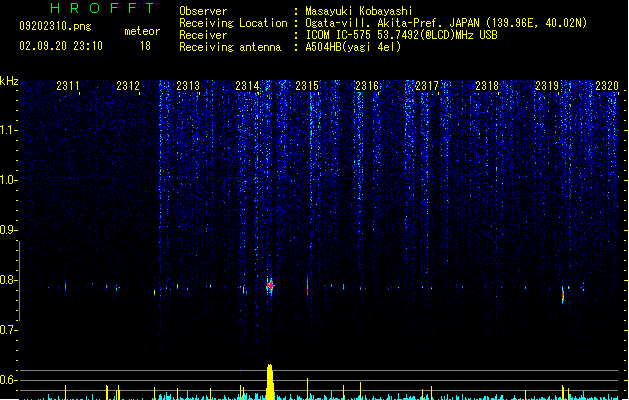Click the A504HB(yagi 4el) antenna text
The height and width of the screenshot is (400, 629).
click(353, 47)
